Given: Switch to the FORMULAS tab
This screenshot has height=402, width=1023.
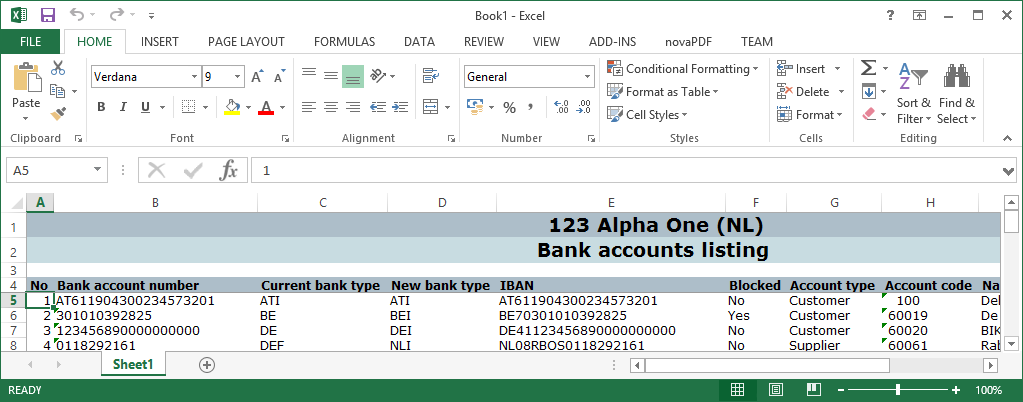Looking at the screenshot, I should click(344, 41).
